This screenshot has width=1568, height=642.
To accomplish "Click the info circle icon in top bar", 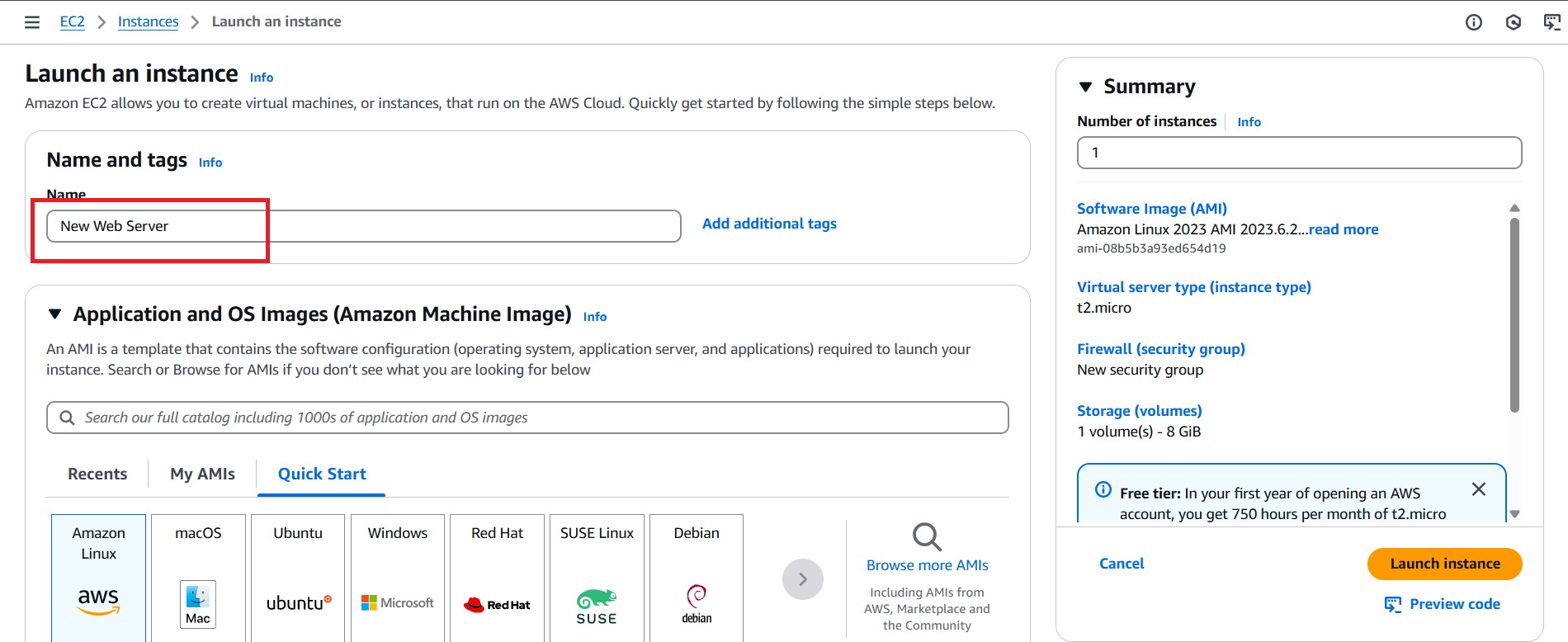I will pos(1474,22).
